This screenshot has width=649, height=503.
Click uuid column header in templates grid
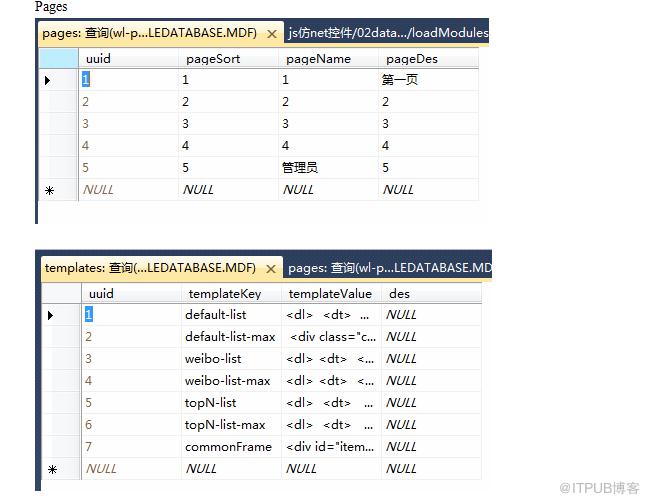131,294
